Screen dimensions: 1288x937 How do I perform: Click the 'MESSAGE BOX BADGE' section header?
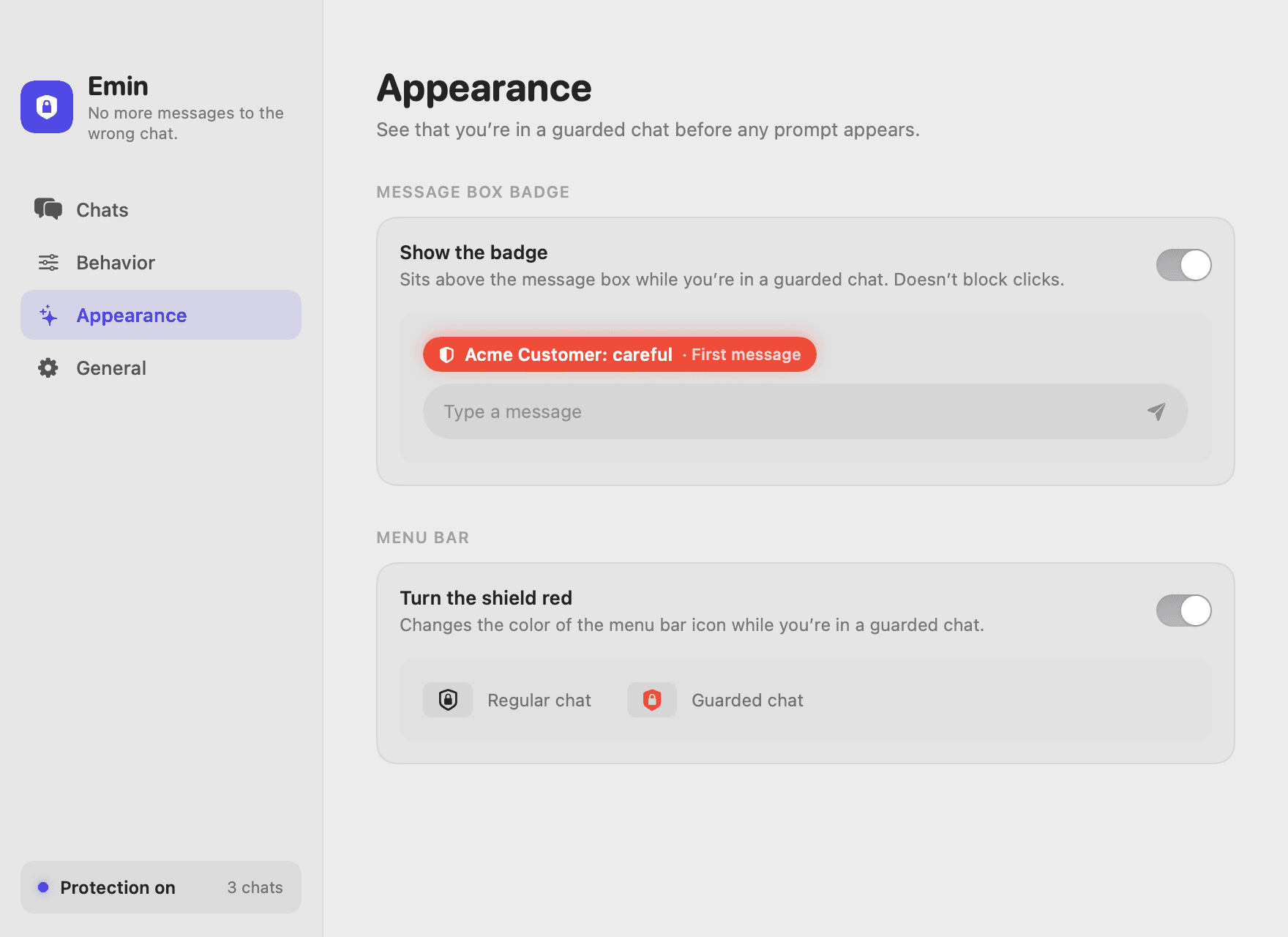point(473,192)
